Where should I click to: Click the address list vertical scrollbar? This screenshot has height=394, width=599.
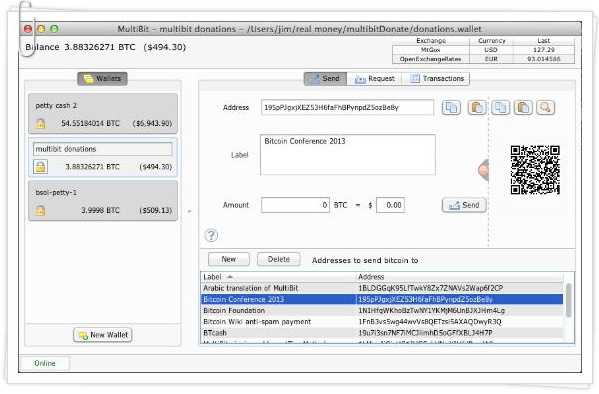pos(568,300)
